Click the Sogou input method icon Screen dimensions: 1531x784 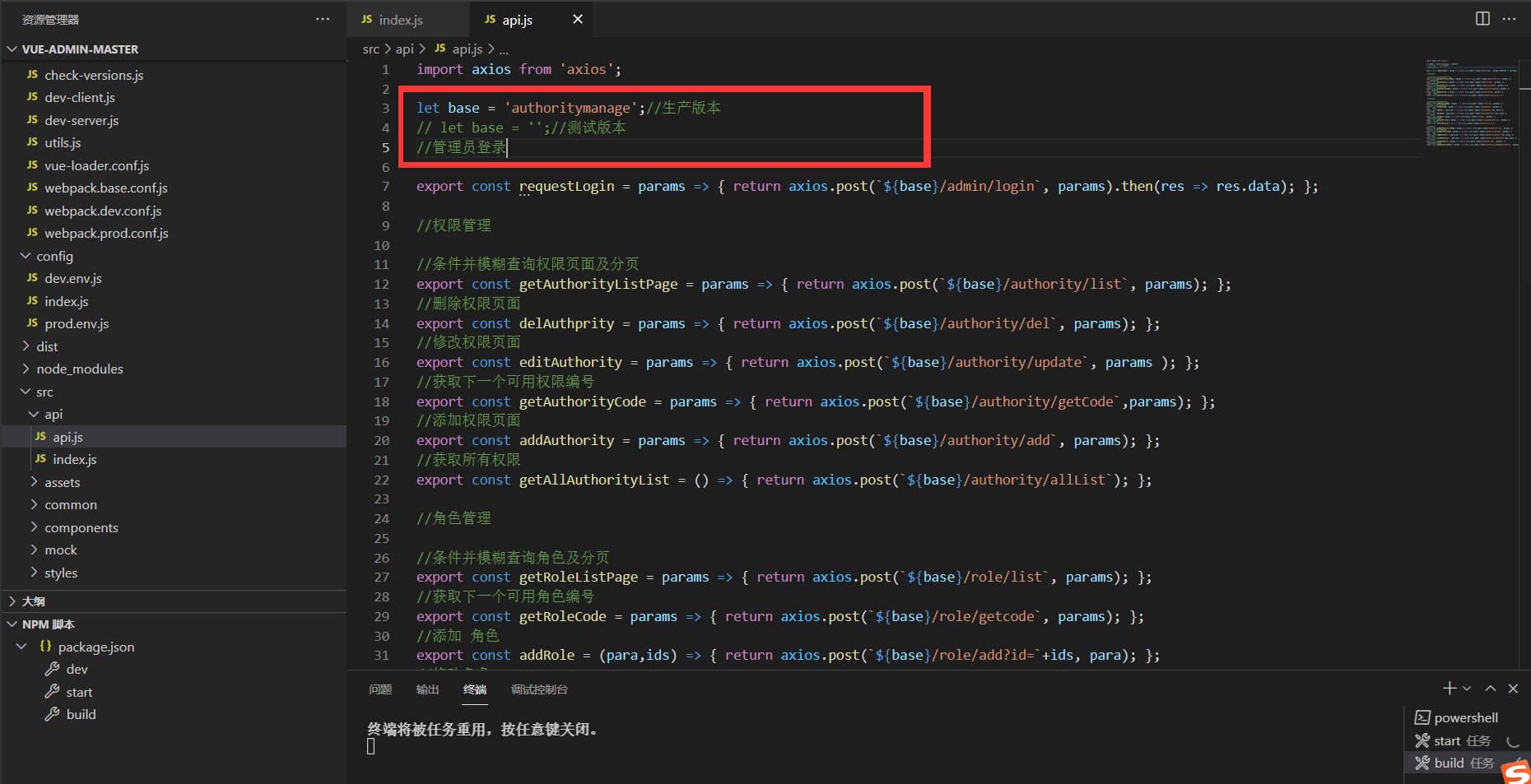[1516, 772]
